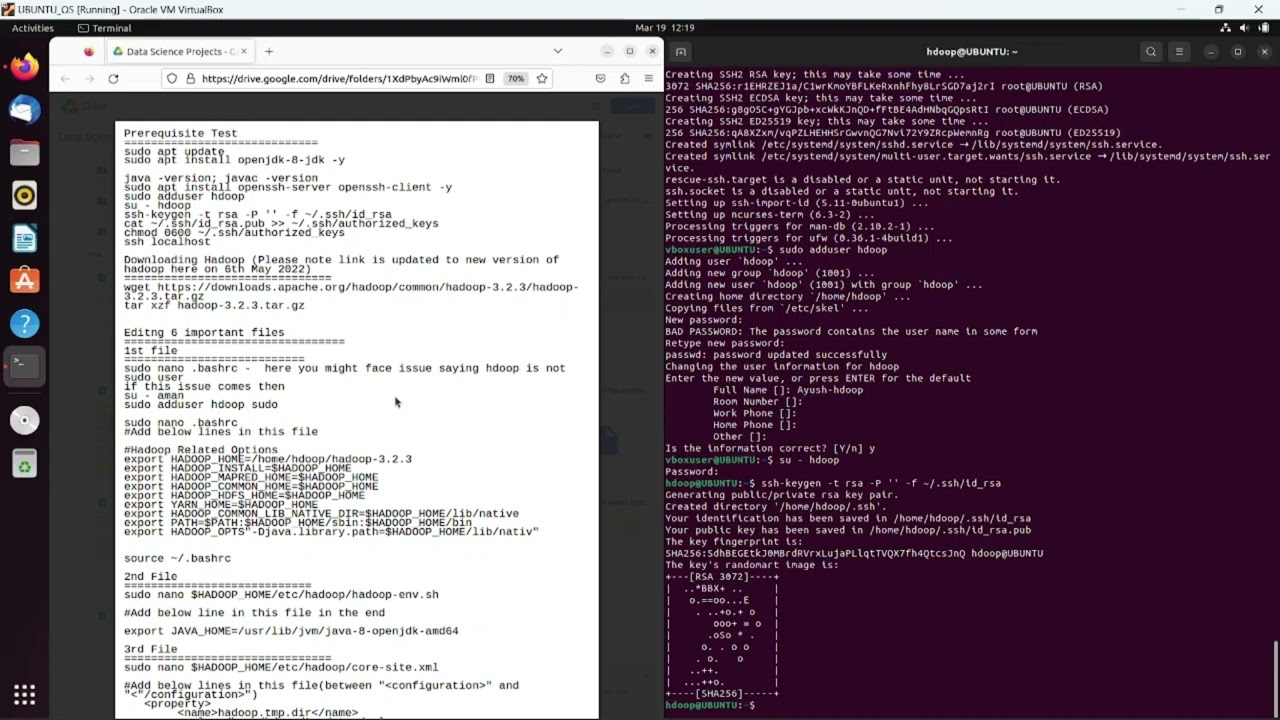
Task: Maximize the Firefox window
Action: 629,51
